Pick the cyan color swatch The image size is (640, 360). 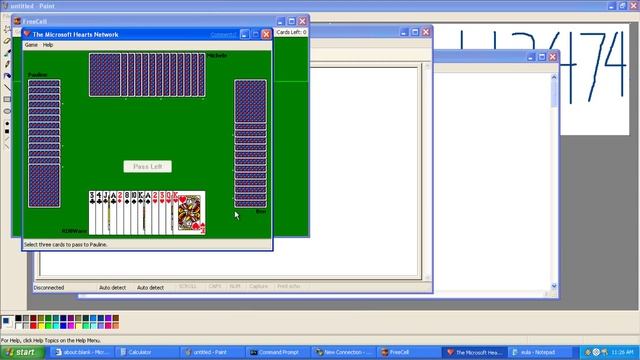[56, 325]
